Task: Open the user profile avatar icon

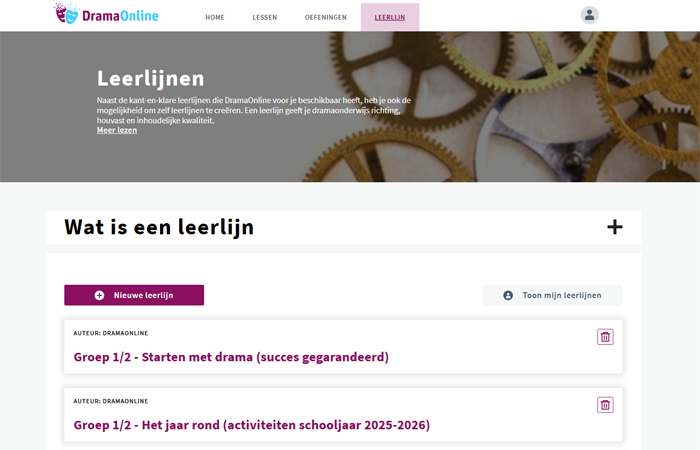Action: (x=589, y=15)
